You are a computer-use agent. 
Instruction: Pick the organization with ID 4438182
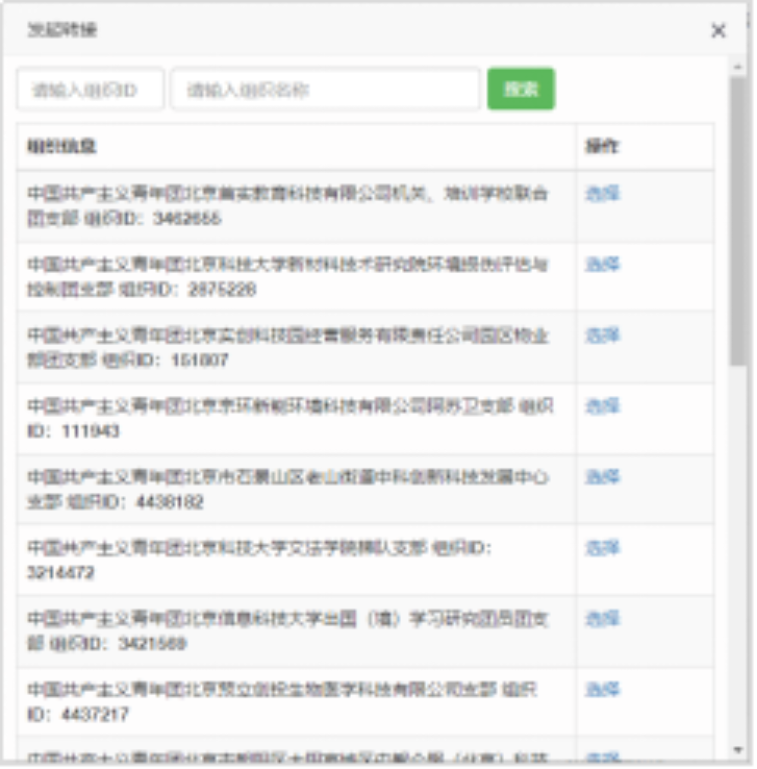coord(602,478)
